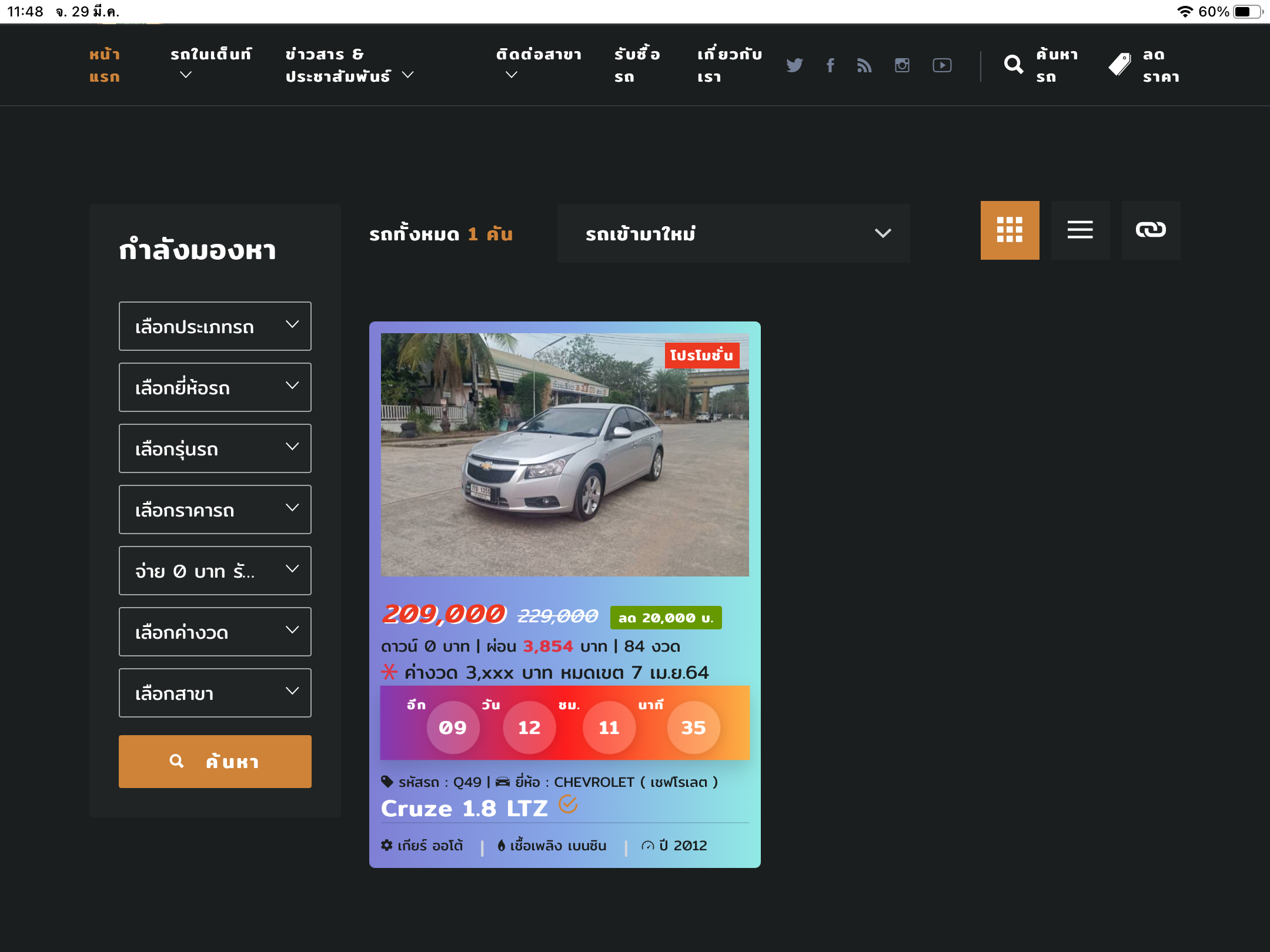
Task: Click the chain link view icon
Action: tap(1151, 230)
